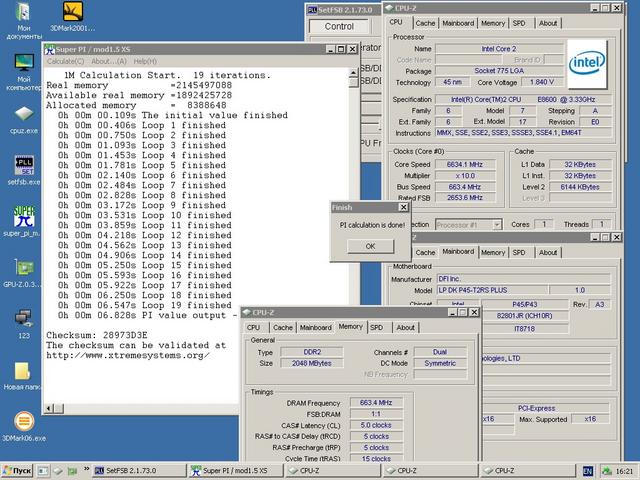Select Cache tab in front Memory CPU-Z window
This screenshot has height=480, width=640.
[282, 327]
